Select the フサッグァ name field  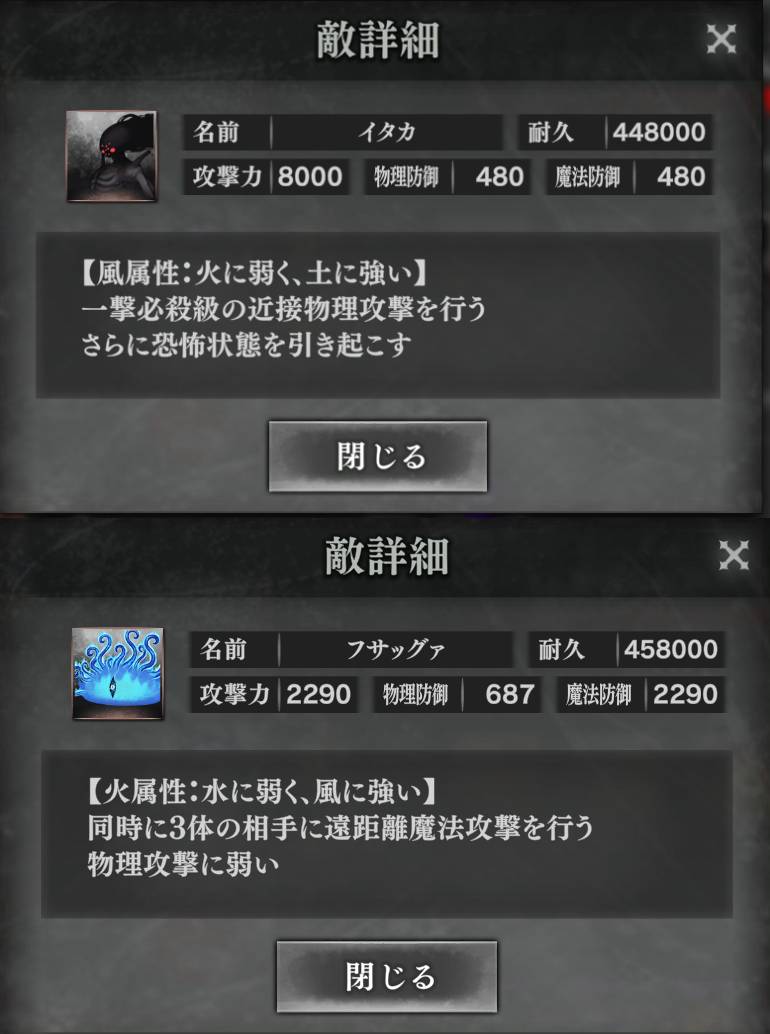click(x=396, y=650)
